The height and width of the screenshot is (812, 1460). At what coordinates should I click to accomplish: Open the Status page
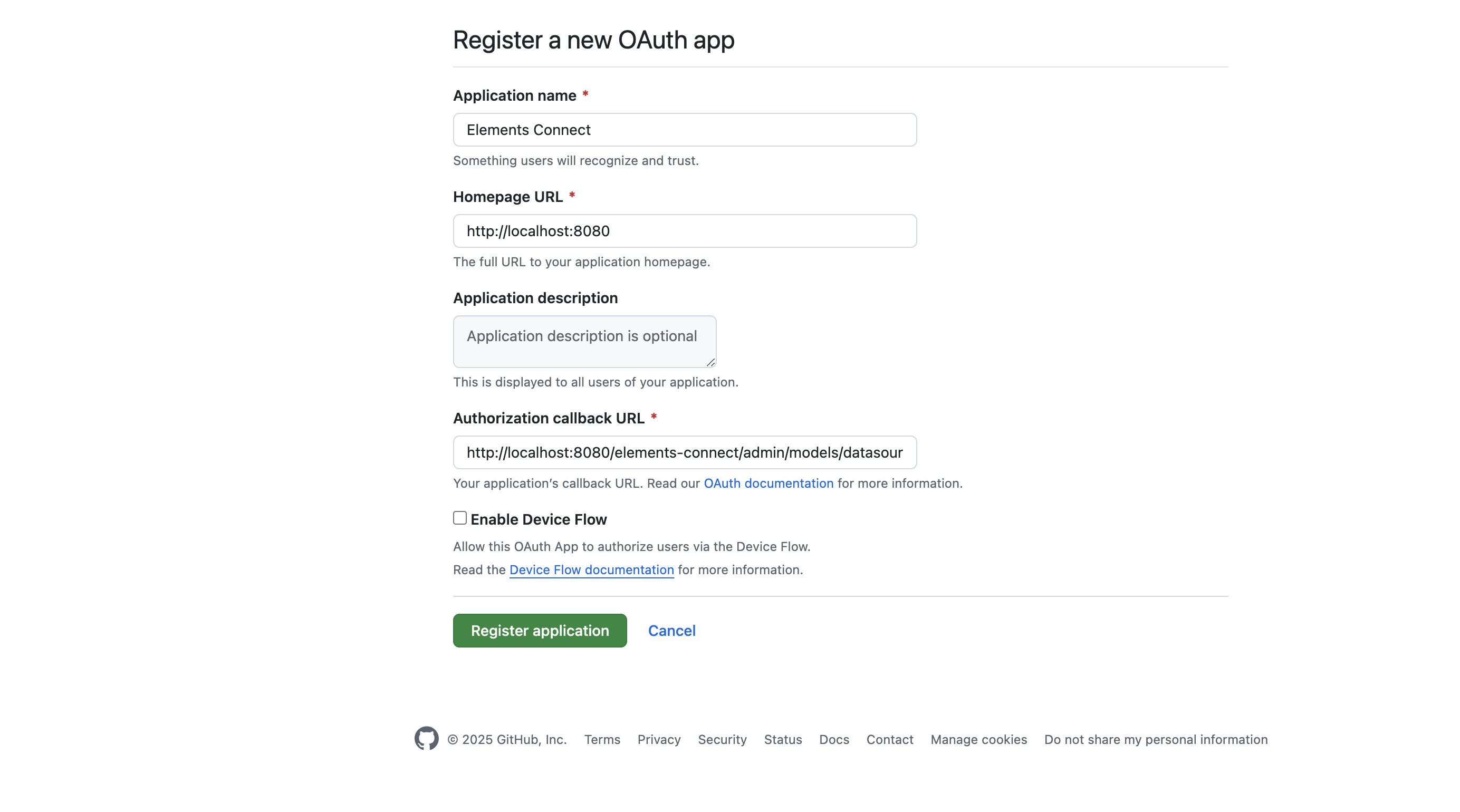[782, 739]
